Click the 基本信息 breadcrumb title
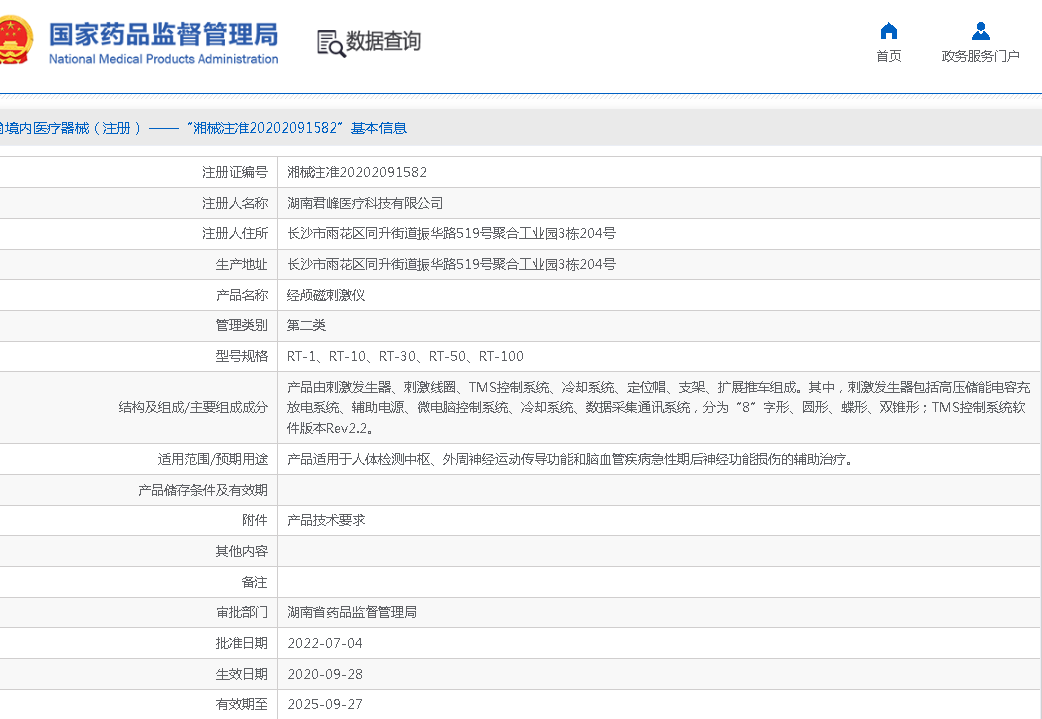Screen dimensions: 1042x719 tap(378, 128)
